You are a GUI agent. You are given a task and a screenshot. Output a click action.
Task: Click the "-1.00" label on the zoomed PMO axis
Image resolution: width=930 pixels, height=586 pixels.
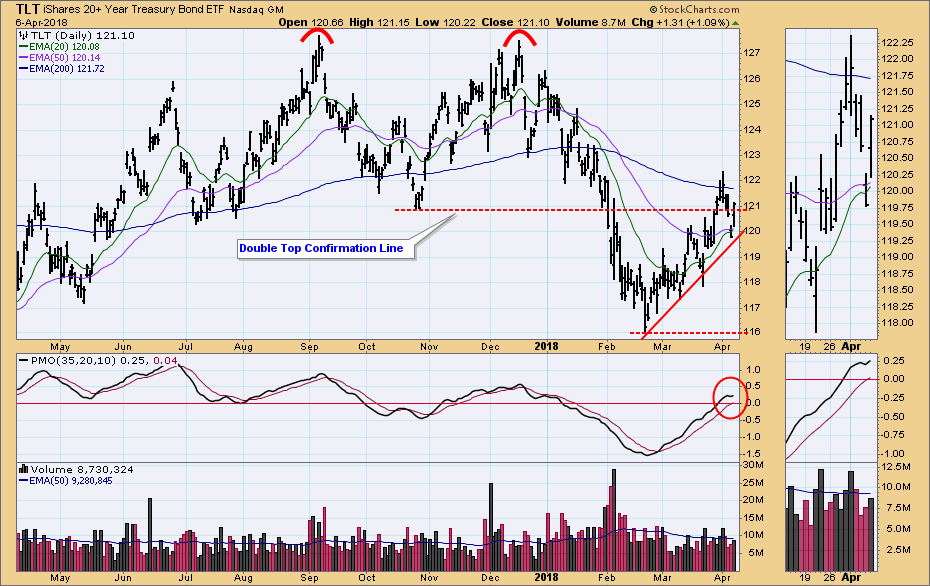(x=894, y=454)
